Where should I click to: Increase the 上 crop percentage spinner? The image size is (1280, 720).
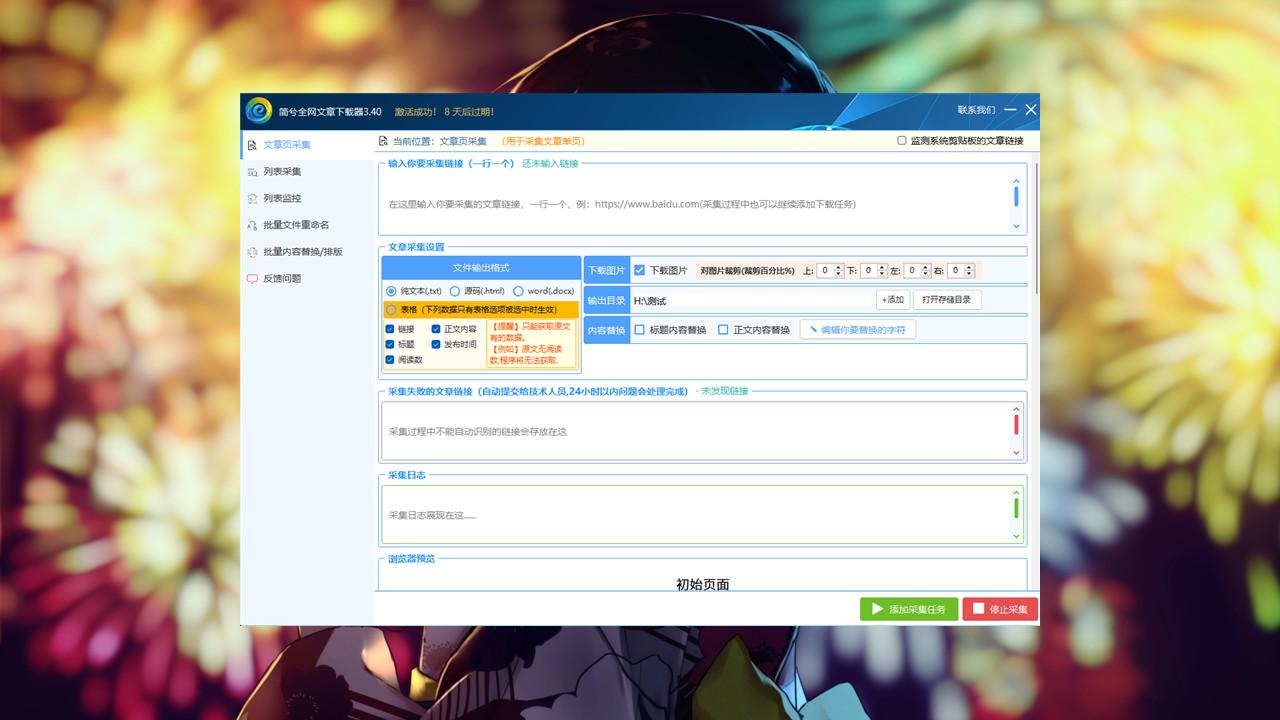coord(839,267)
